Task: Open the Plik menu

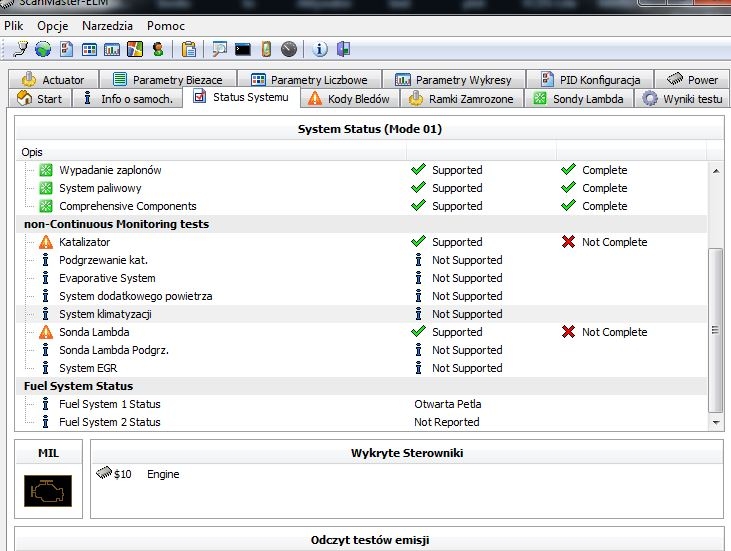Action: (14, 26)
